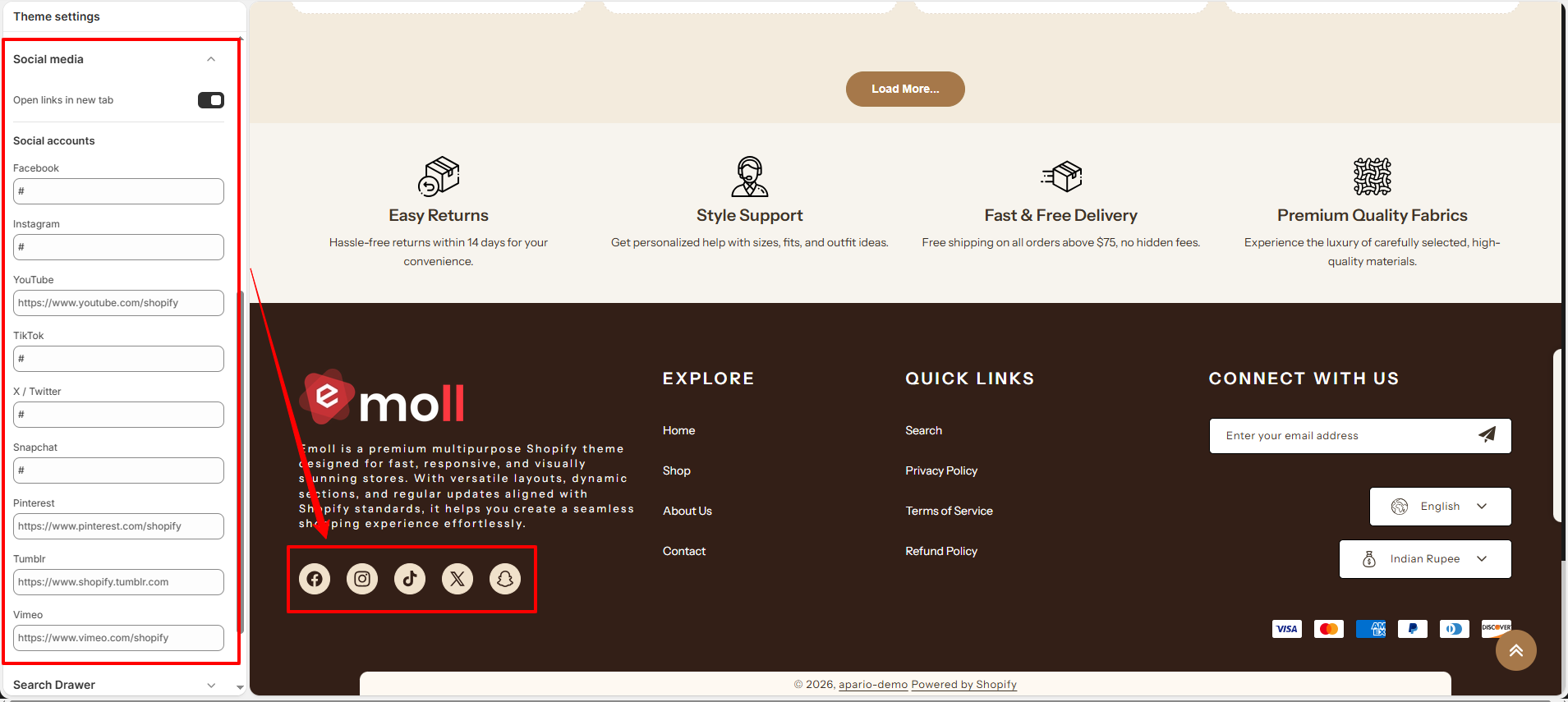Focus the Snapchat URL field
This screenshot has height=702, width=1568.
coord(118,470)
